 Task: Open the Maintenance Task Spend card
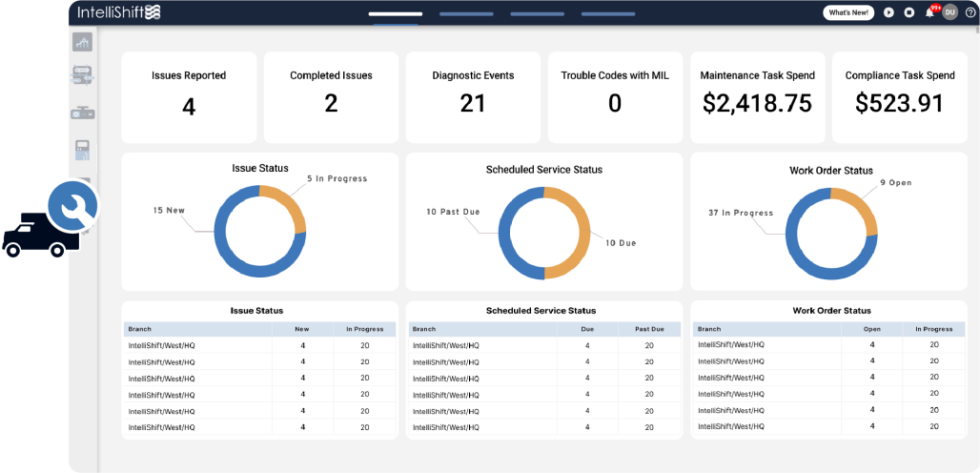point(757,97)
